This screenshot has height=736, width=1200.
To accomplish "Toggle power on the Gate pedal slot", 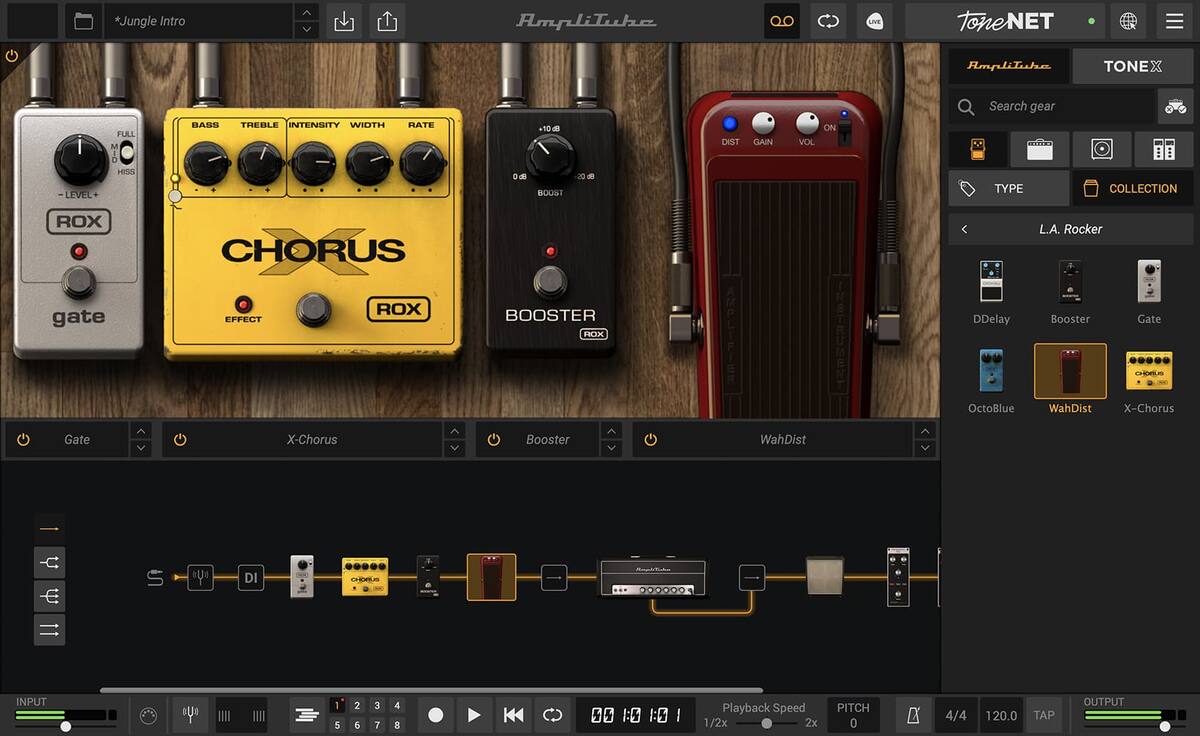I will point(22,439).
